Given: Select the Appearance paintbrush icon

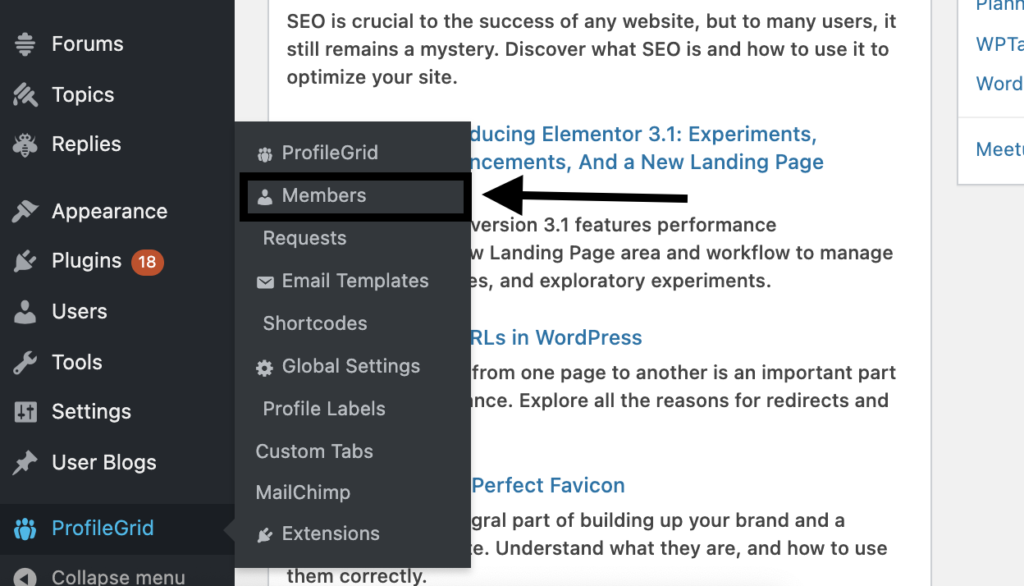Looking at the screenshot, I should click(x=27, y=211).
